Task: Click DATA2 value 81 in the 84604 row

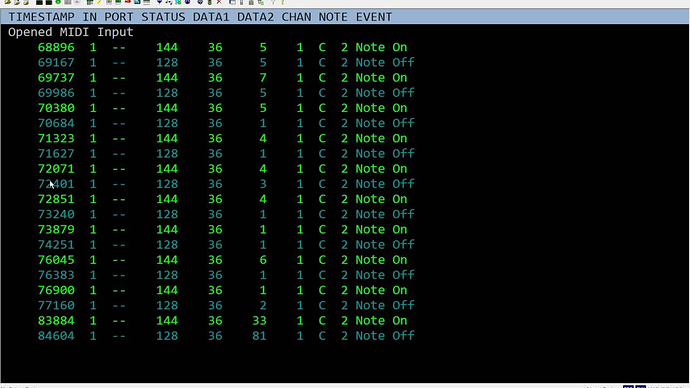Action: (x=259, y=336)
